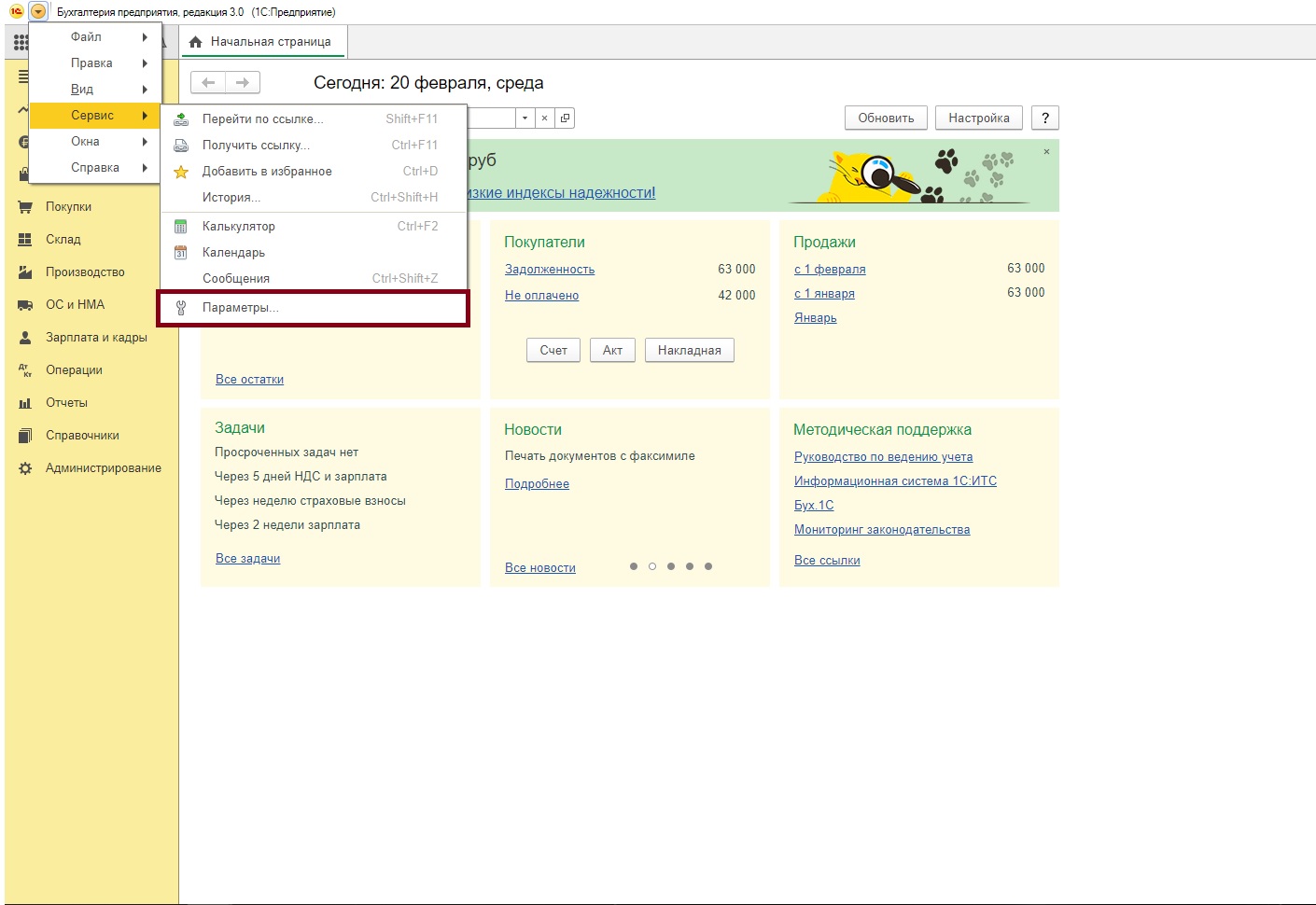The image size is (1316, 905).
Task: Select the second news carousel dot
Action: click(652, 566)
